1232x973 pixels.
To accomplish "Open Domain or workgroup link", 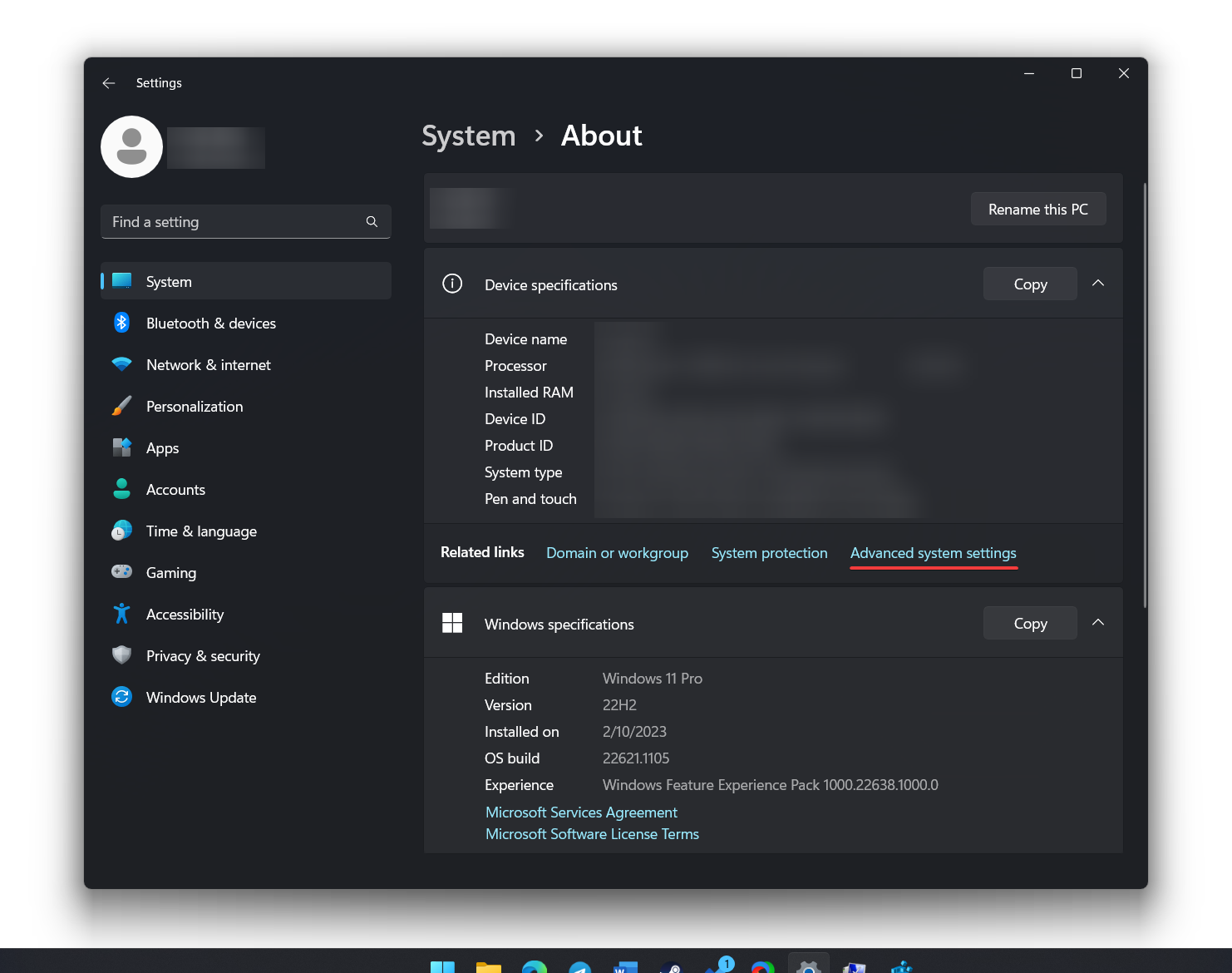I will tap(617, 553).
